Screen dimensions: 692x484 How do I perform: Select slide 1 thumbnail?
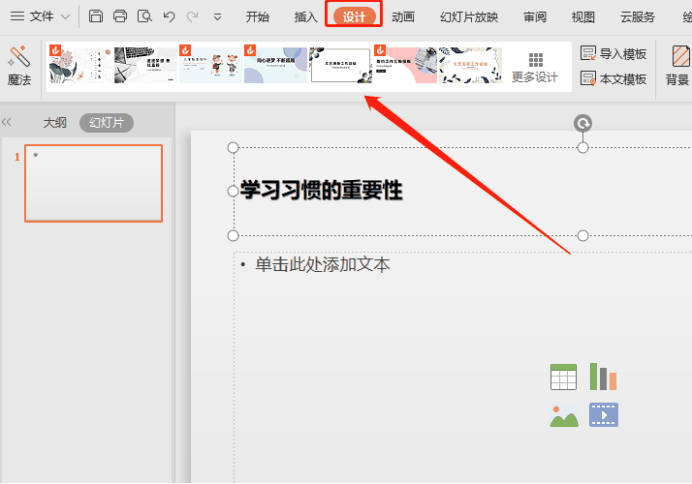[x=94, y=183]
